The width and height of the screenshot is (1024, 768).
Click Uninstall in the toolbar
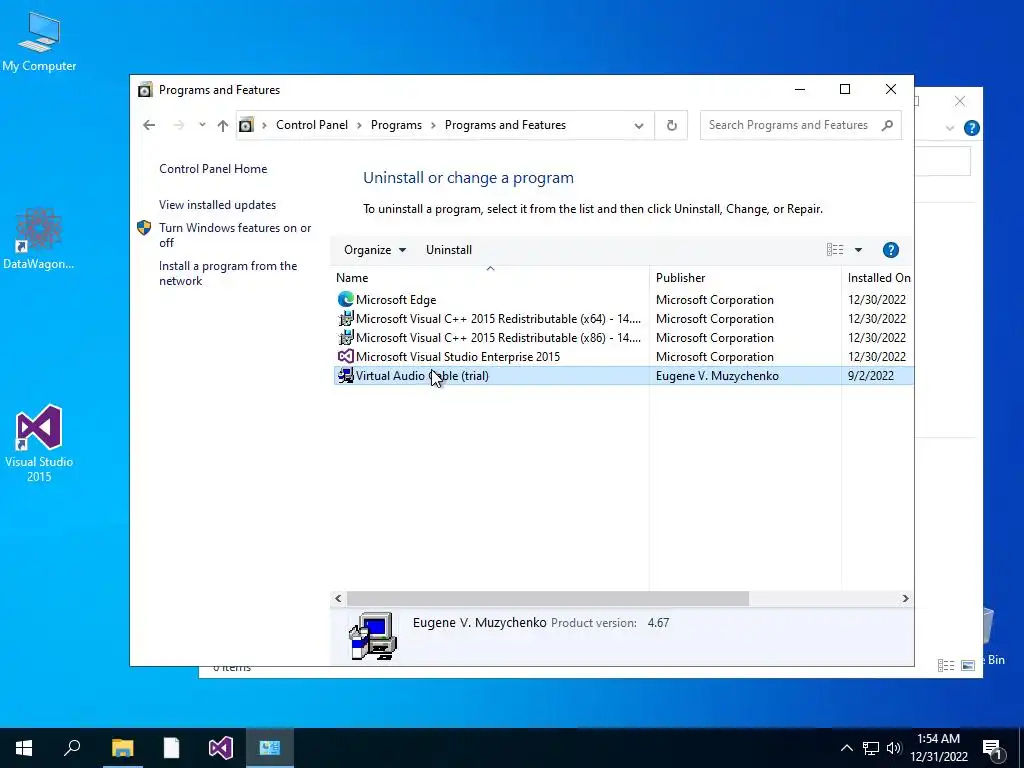pyautogui.click(x=449, y=249)
